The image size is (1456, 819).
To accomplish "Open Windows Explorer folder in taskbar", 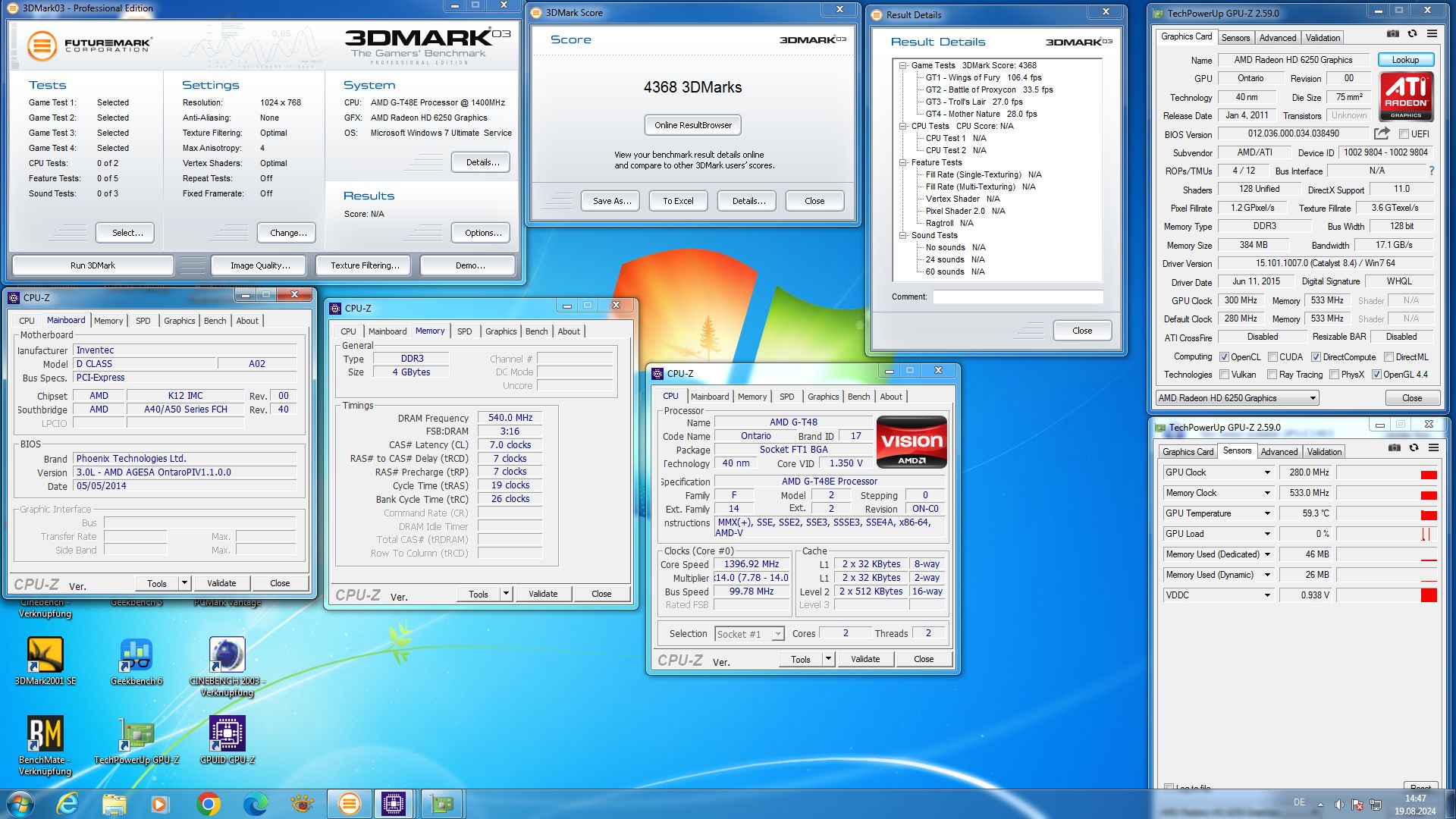I will 115,804.
